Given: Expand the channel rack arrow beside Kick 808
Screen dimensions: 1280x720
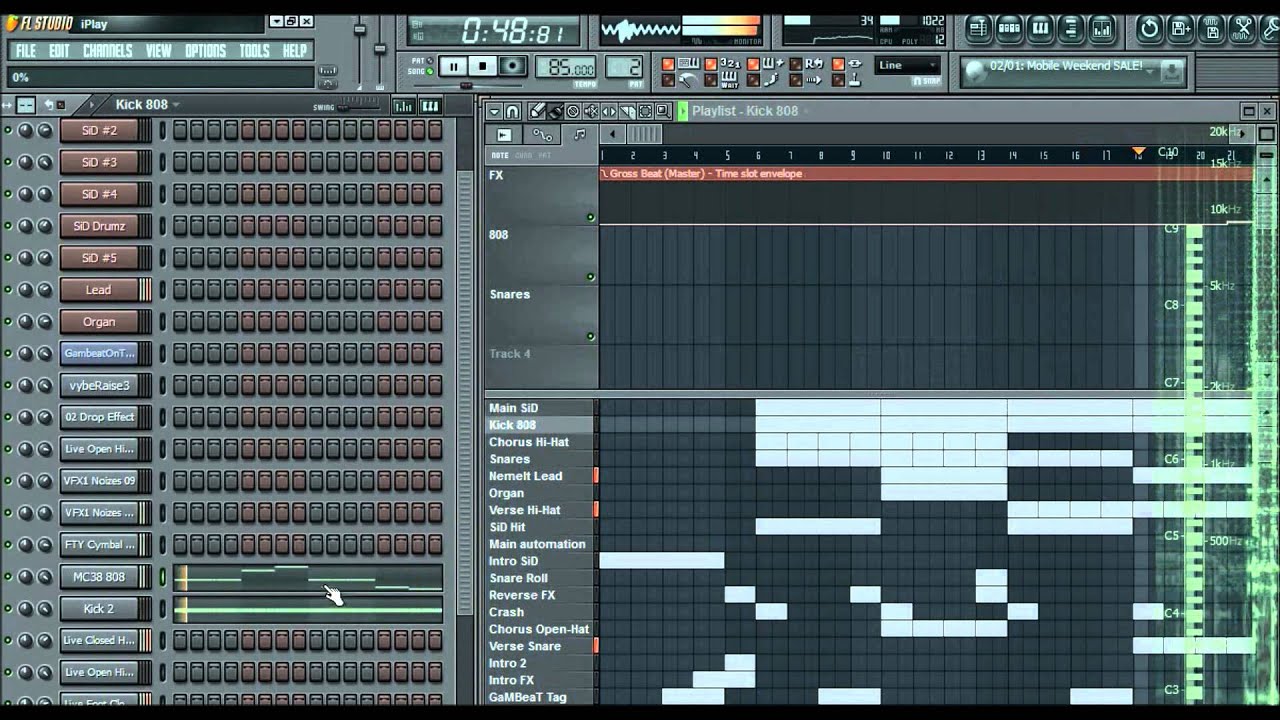Looking at the screenshot, I should 92,104.
